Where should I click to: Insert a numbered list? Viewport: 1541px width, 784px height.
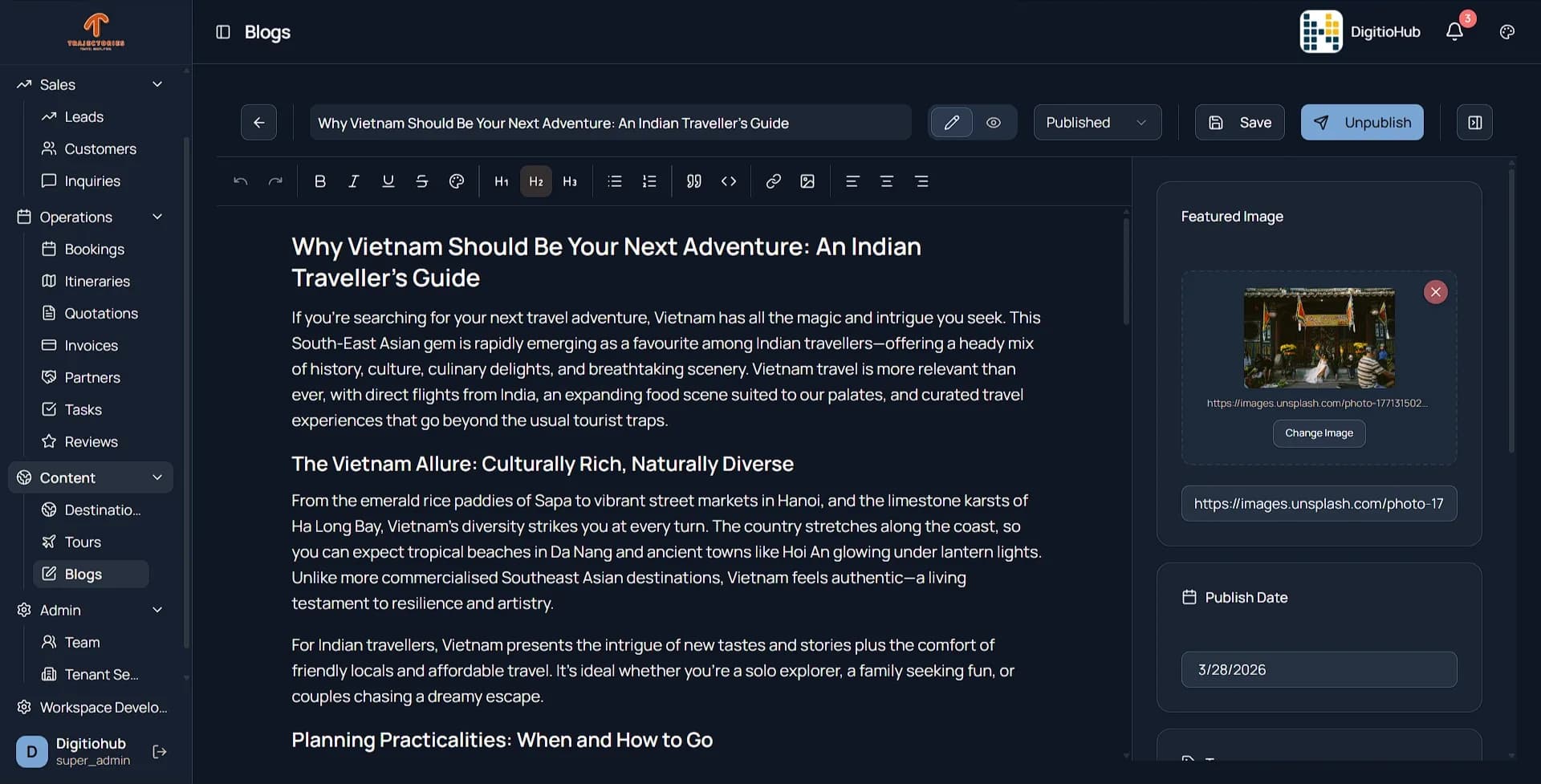pos(649,181)
